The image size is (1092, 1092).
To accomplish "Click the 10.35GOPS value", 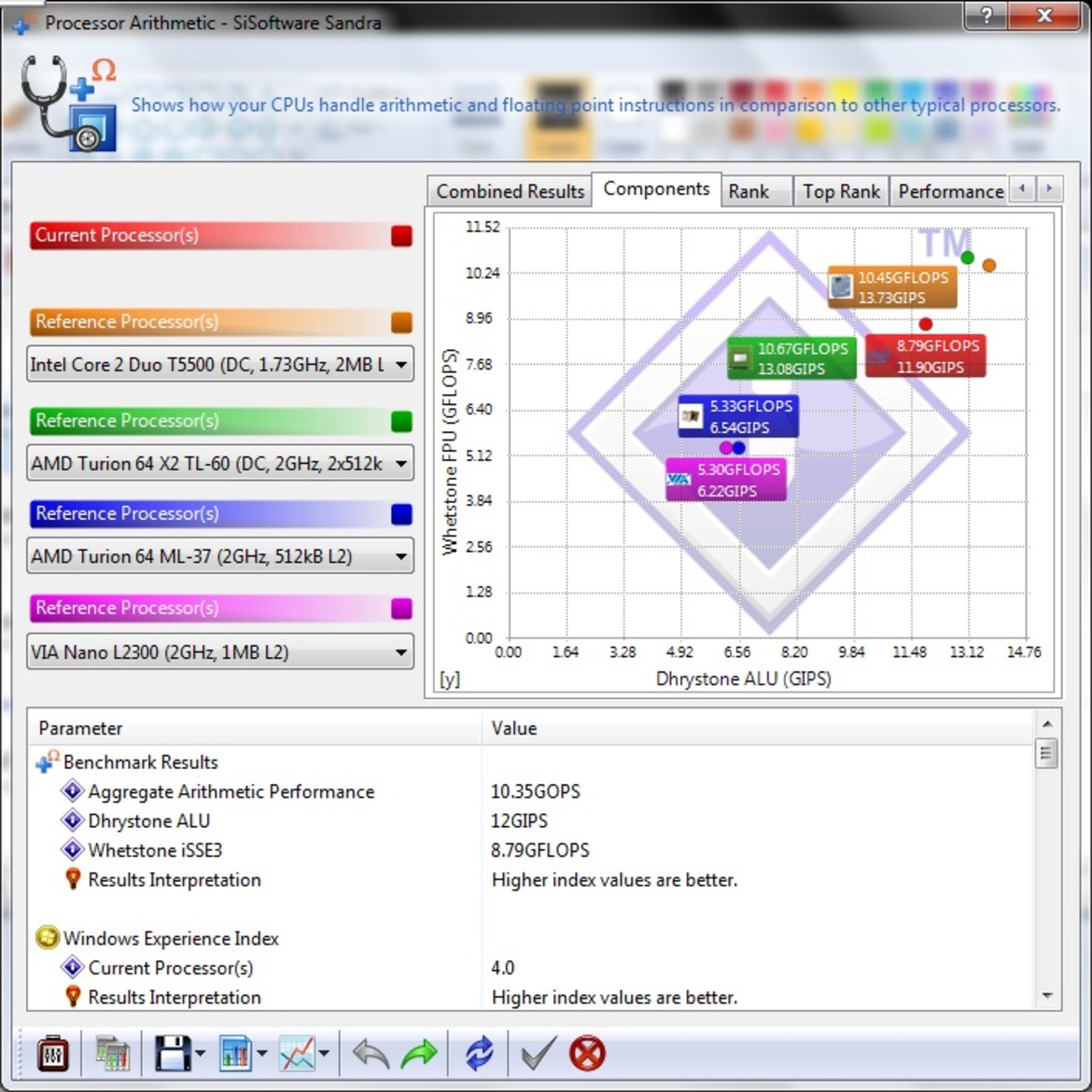I will point(535,791).
